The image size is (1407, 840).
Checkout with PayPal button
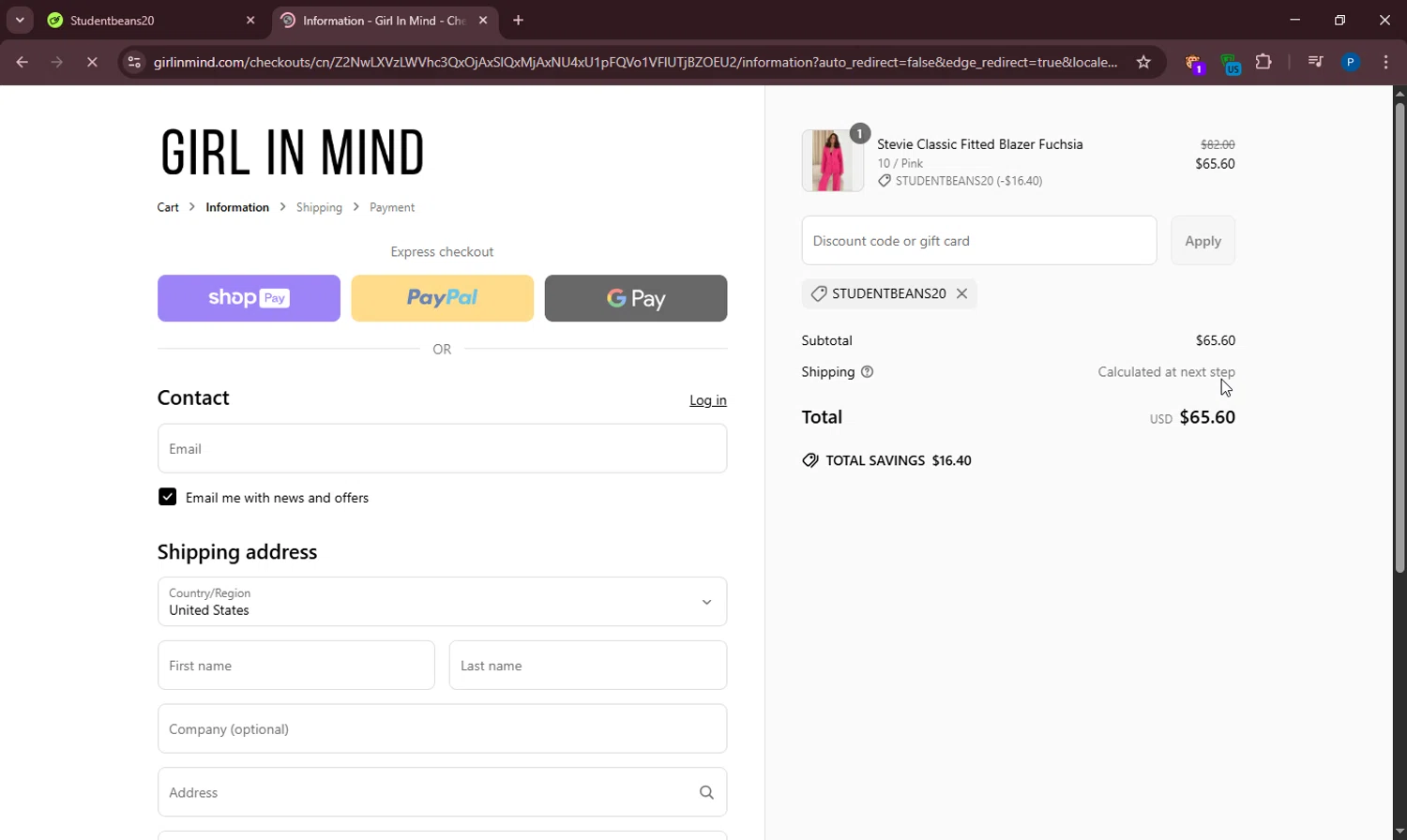point(442,298)
